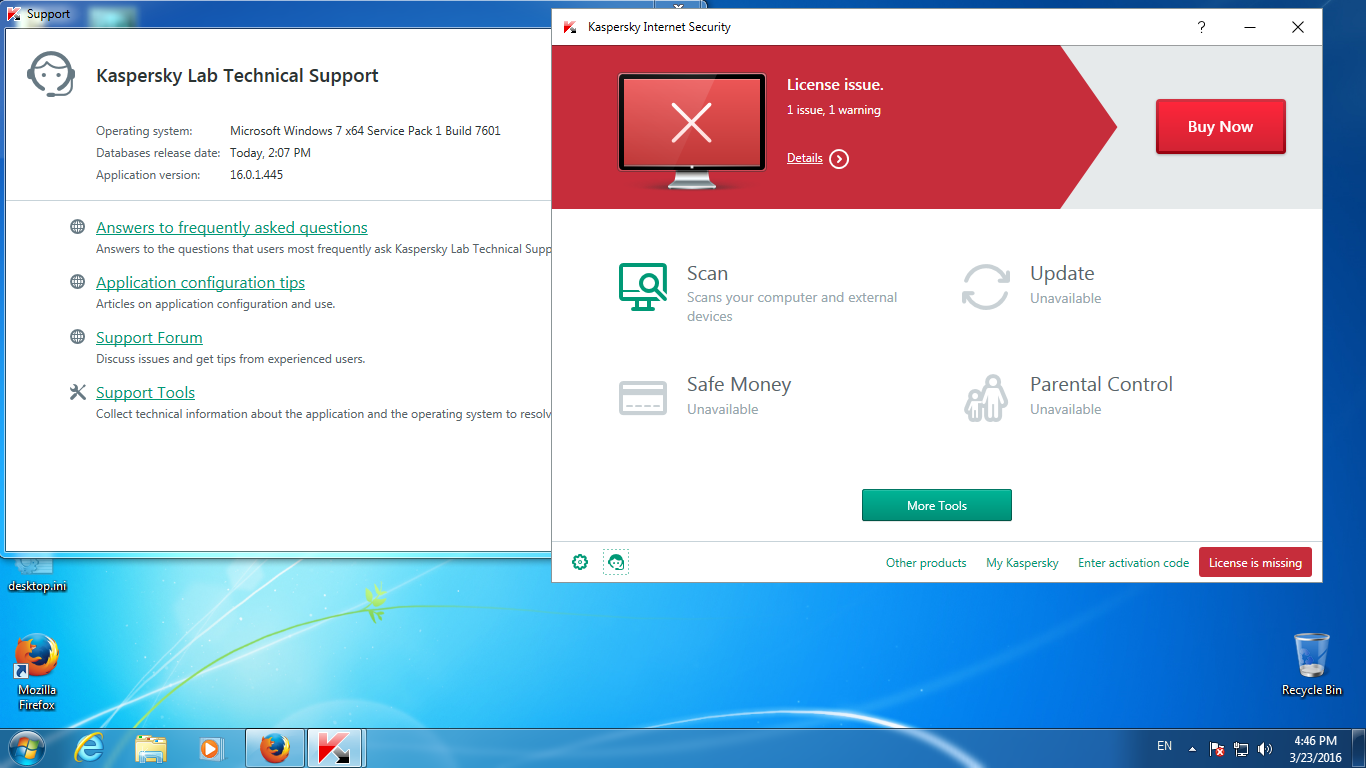The image size is (1366, 768).
Task: Open the Other products link
Action: (x=926, y=563)
